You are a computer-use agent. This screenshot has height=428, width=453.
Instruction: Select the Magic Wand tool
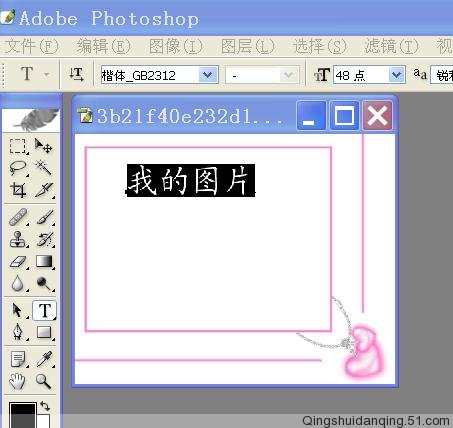tap(44, 168)
